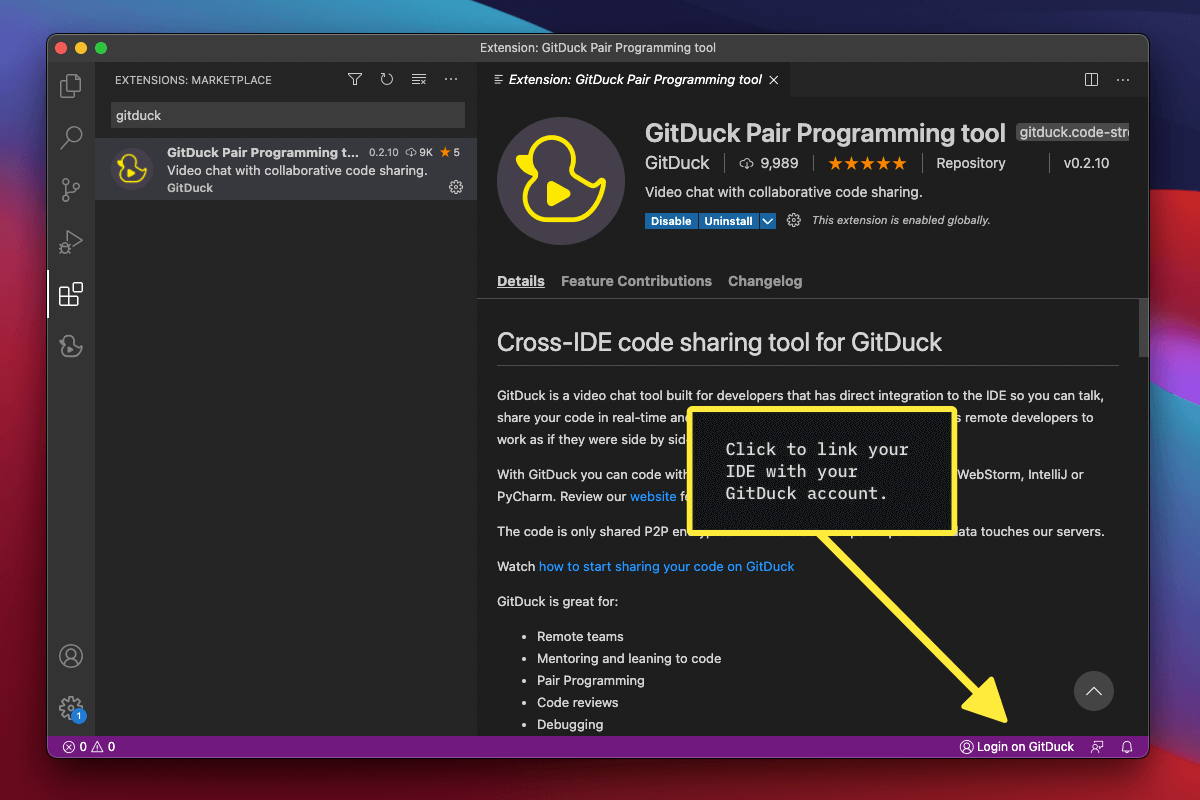Image resolution: width=1200 pixels, height=800 pixels.
Task: Open the GitDuck duck icon in activity bar
Action: click(x=71, y=346)
